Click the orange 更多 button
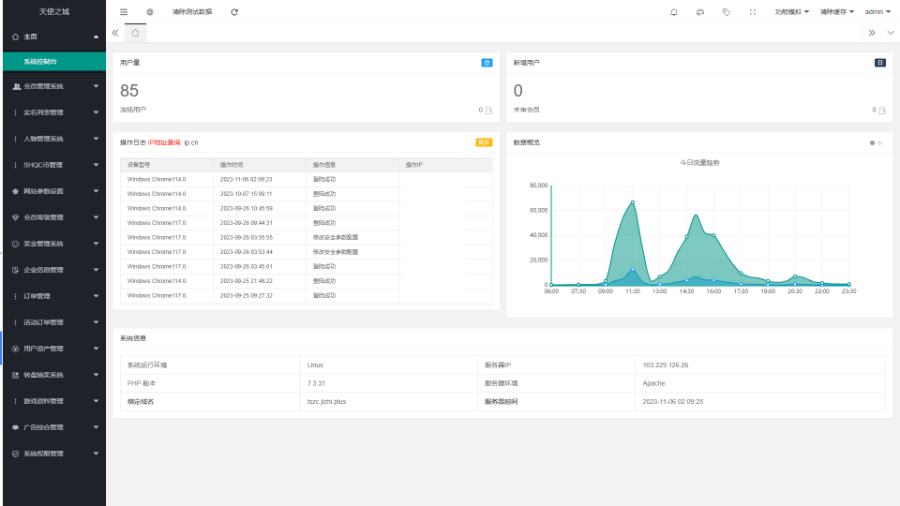The width and height of the screenshot is (900, 506). point(484,142)
